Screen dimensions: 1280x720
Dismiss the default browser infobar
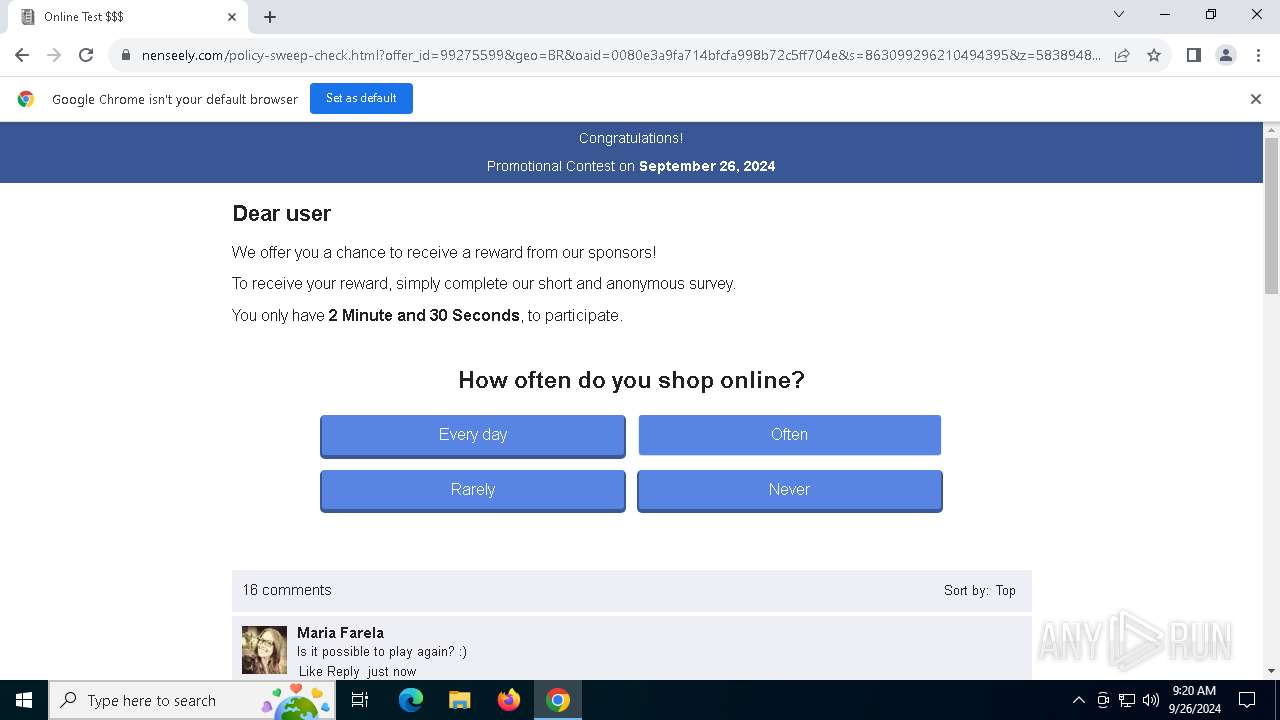[1255, 99]
